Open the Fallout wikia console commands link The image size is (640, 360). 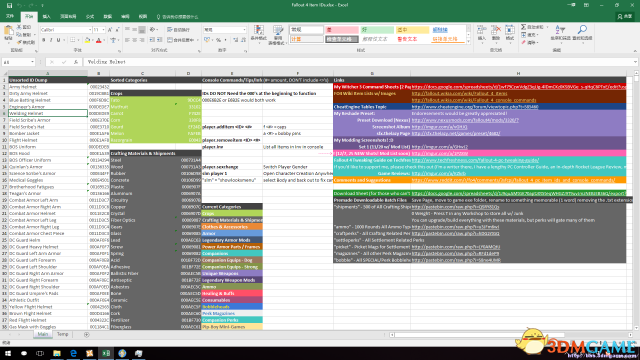[473, 100]
